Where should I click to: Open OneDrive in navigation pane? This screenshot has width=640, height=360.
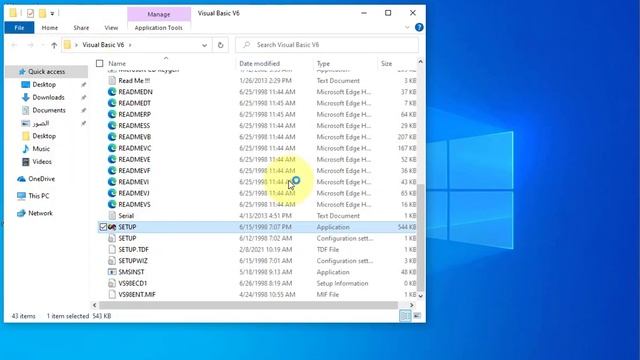click(x=41, y=179)
